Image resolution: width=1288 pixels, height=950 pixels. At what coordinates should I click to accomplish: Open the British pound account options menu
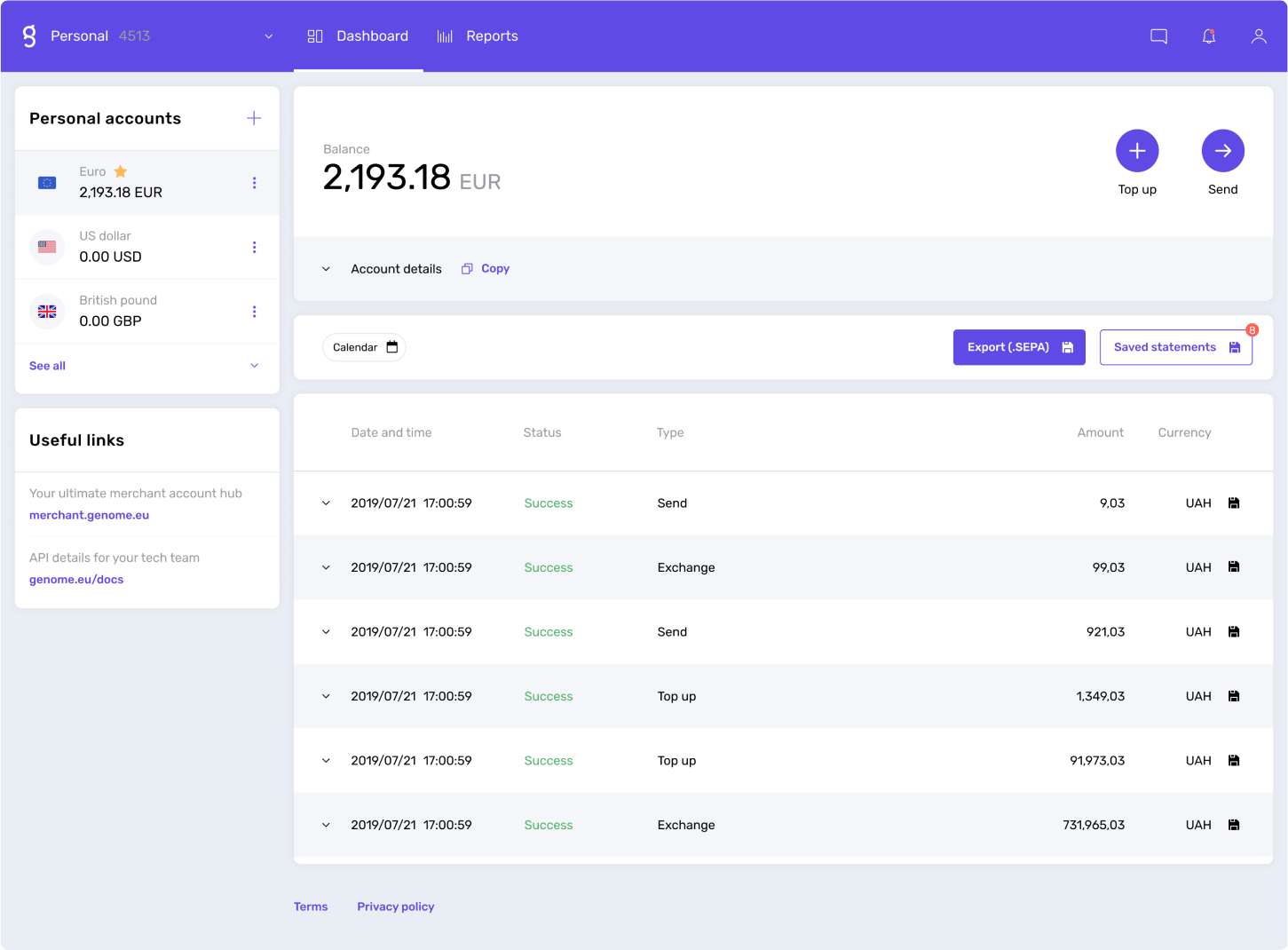pyautogui.click(x=254, y=312)
